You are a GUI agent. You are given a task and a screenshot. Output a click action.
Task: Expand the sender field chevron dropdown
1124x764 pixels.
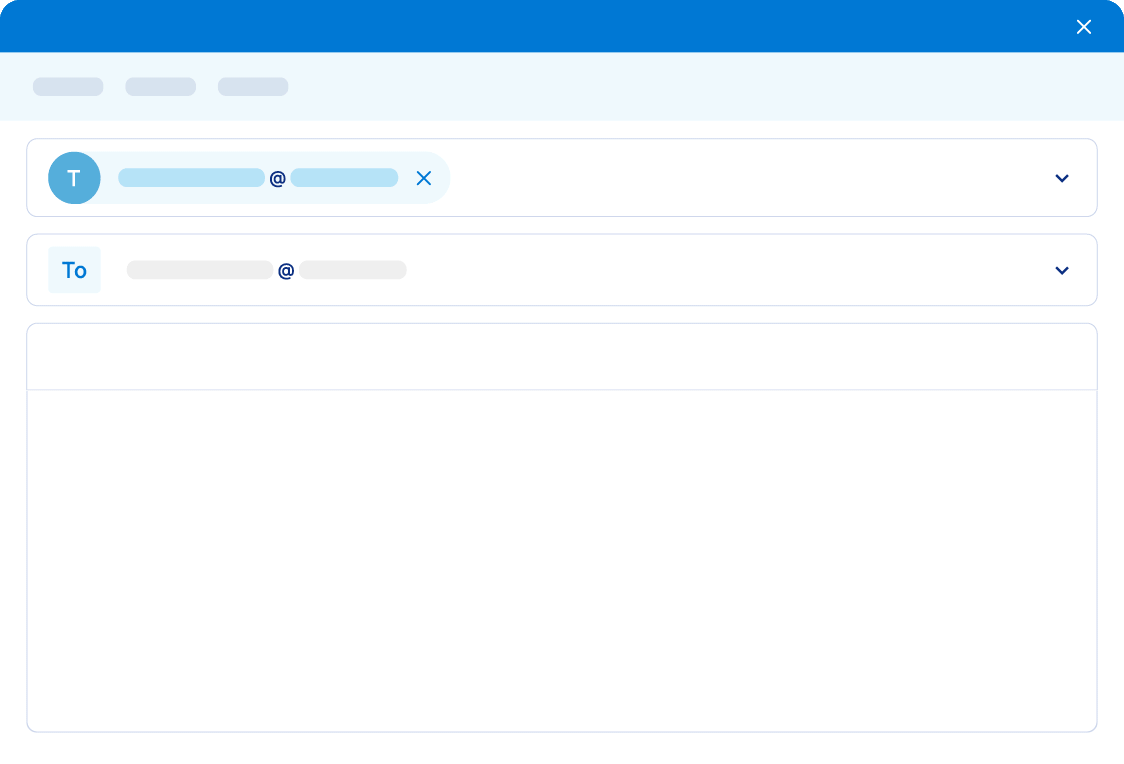[x=1062, y=178]
